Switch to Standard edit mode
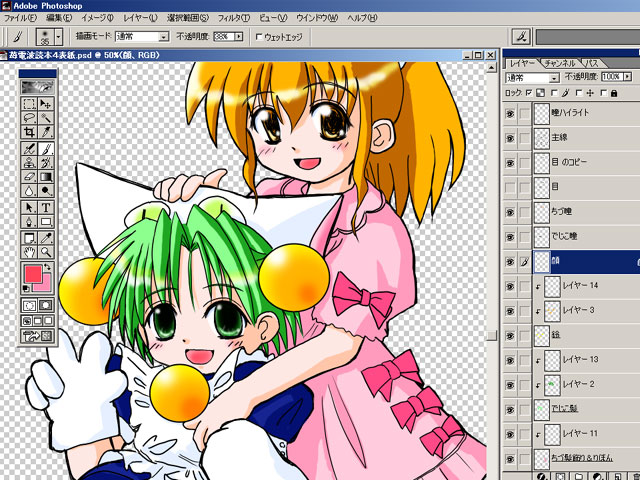The height and width of the screenshot is (480, 640). [29, 305]
